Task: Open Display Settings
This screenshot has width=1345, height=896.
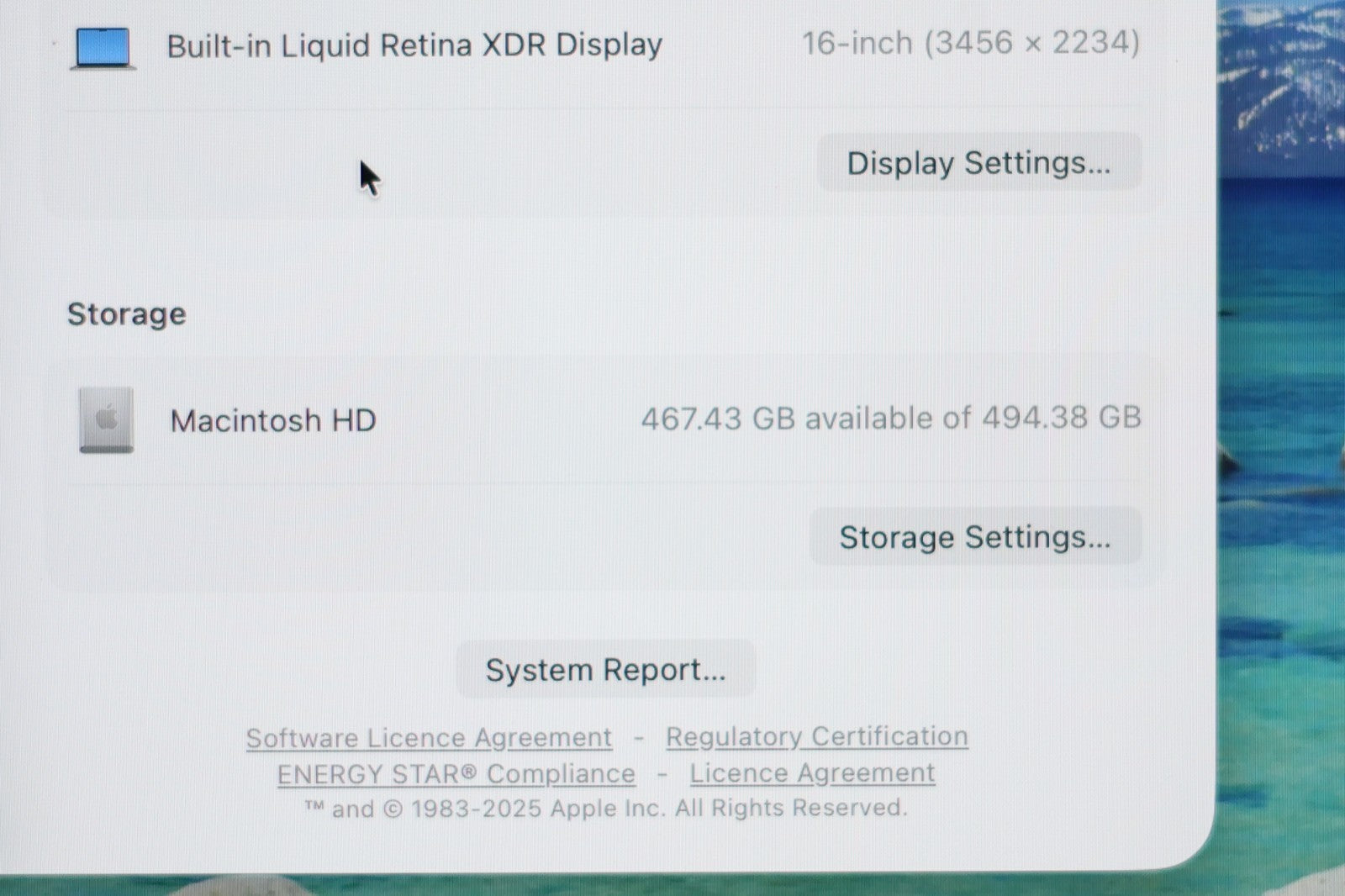Action: point(978,163)
